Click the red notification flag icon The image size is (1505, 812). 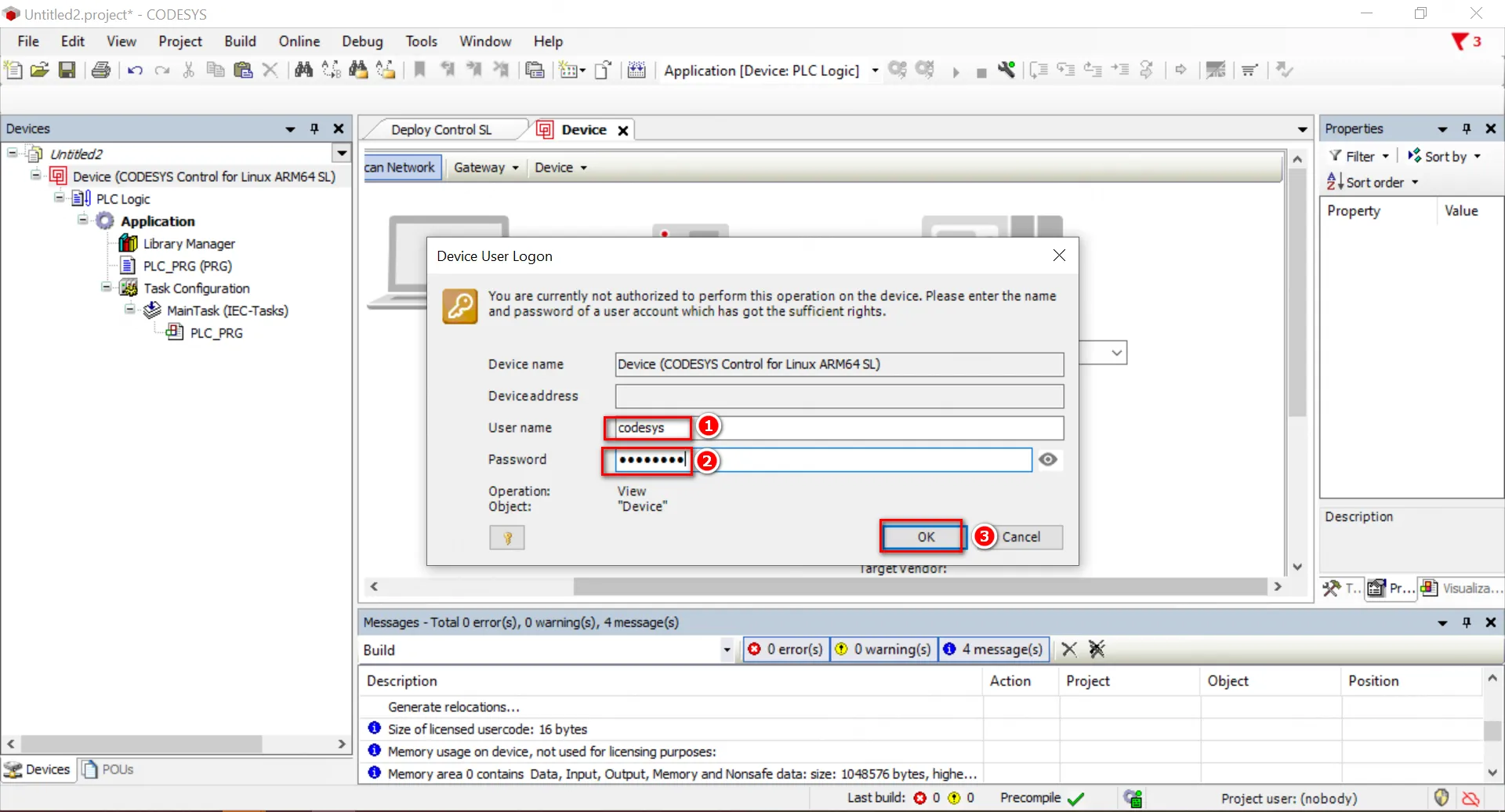[1460, 42]
